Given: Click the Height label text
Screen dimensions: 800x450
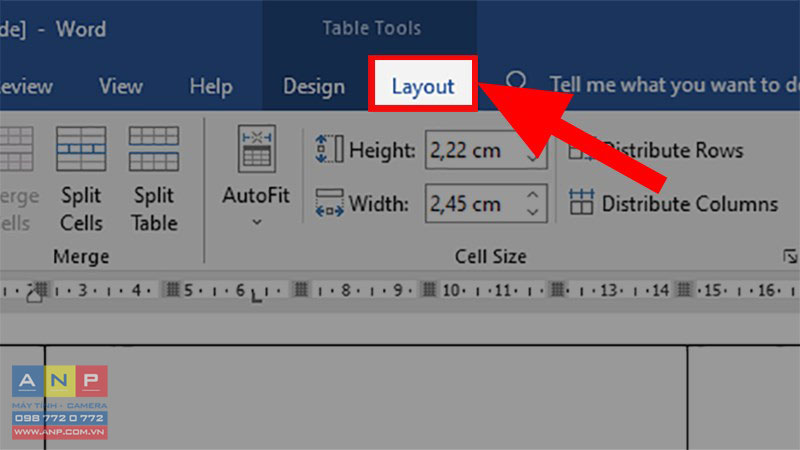Looking at the screenshot, I should click(x=382, y=150).
